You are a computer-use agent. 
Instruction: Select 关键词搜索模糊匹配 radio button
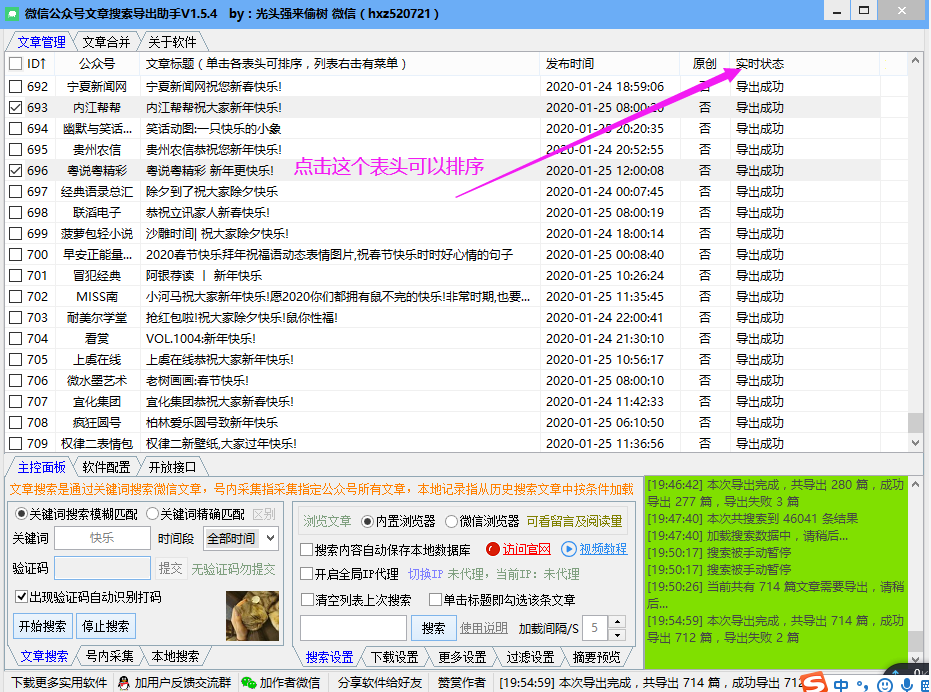[21, 514]
